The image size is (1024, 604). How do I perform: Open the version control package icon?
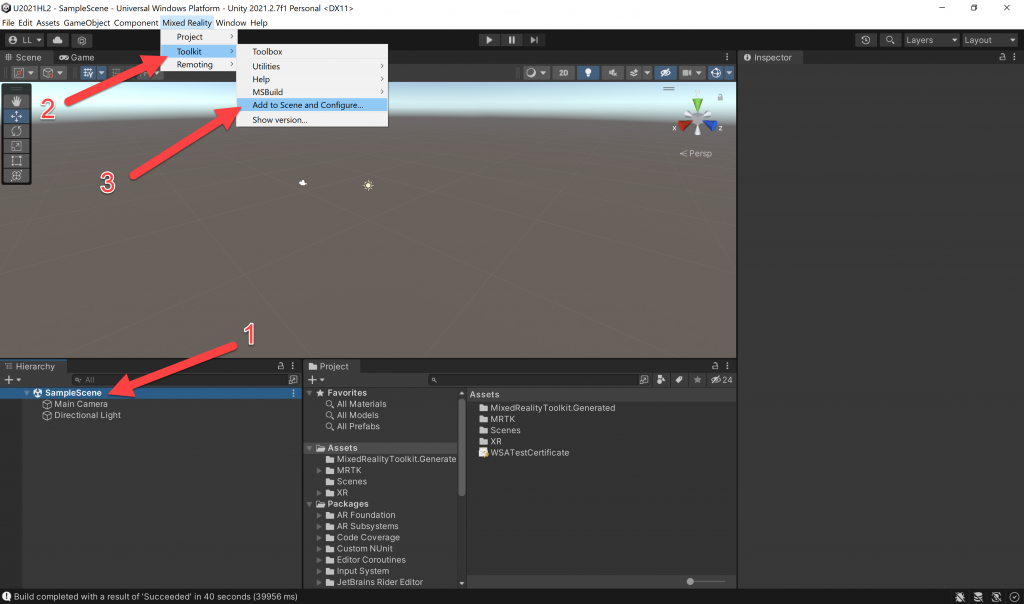tap(82, 40)
